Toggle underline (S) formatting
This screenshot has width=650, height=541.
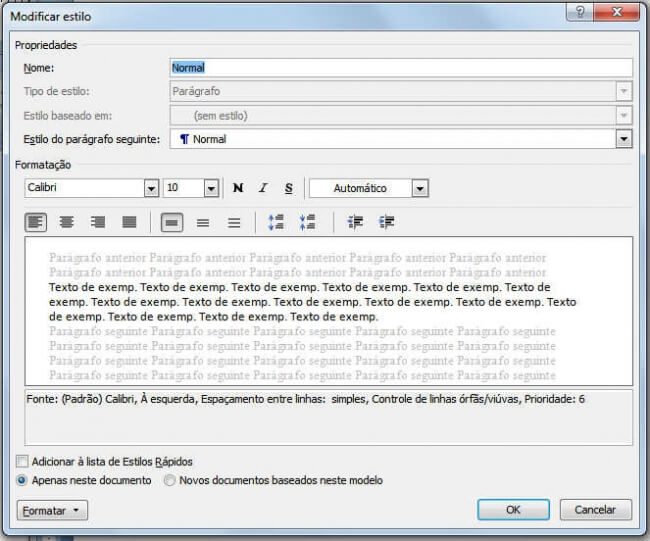[x=289, y=188]
